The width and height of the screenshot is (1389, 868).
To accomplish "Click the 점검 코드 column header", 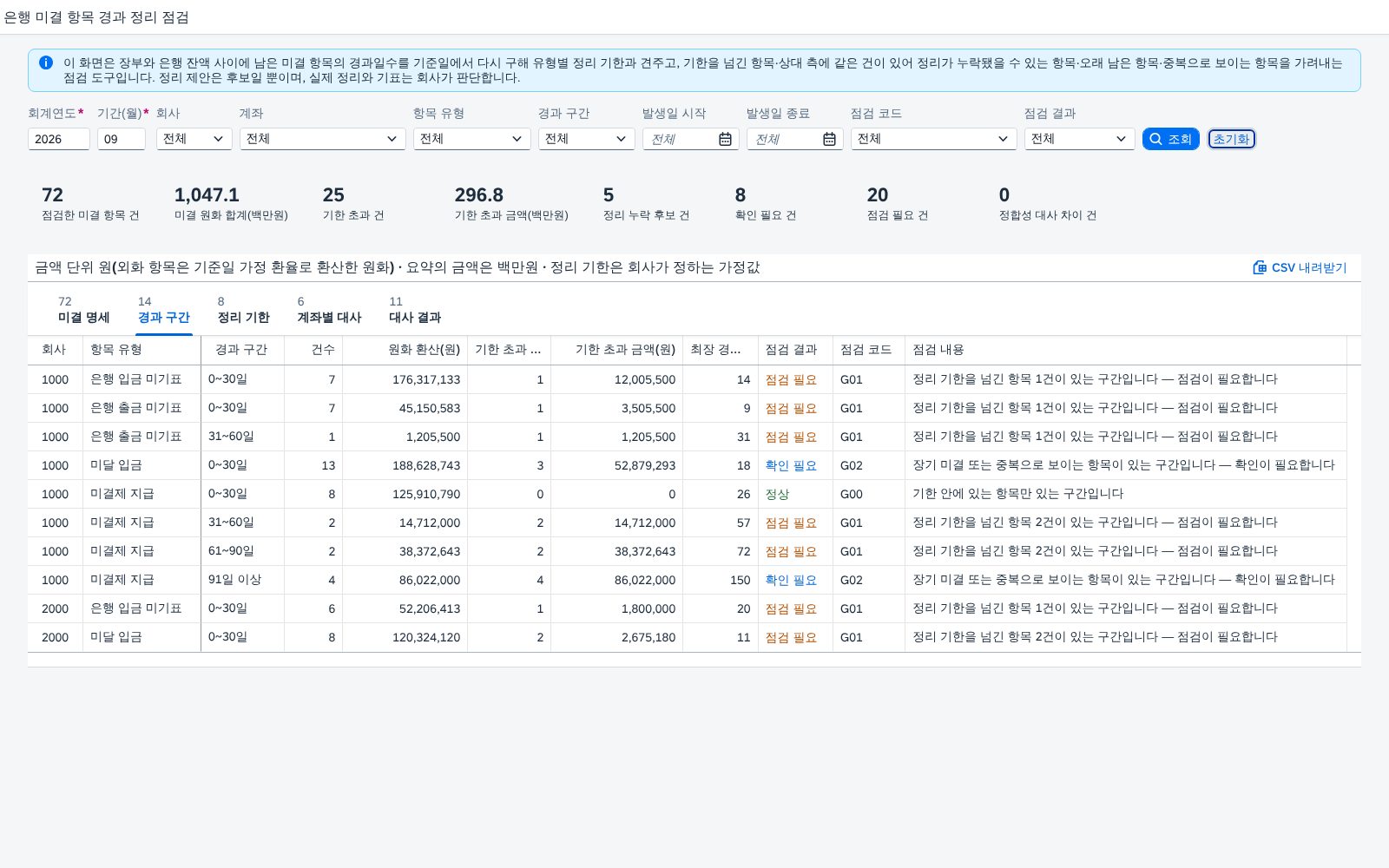I will coord(869,350).
